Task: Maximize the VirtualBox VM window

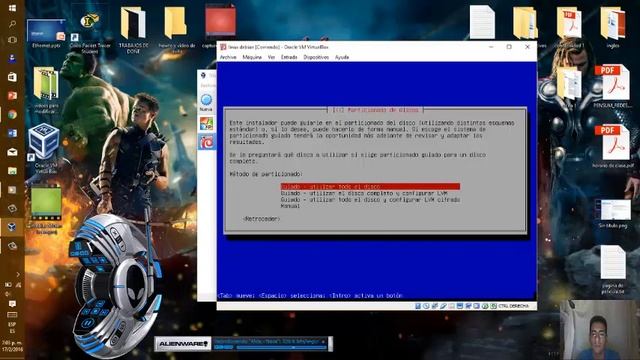Action: 509,47
